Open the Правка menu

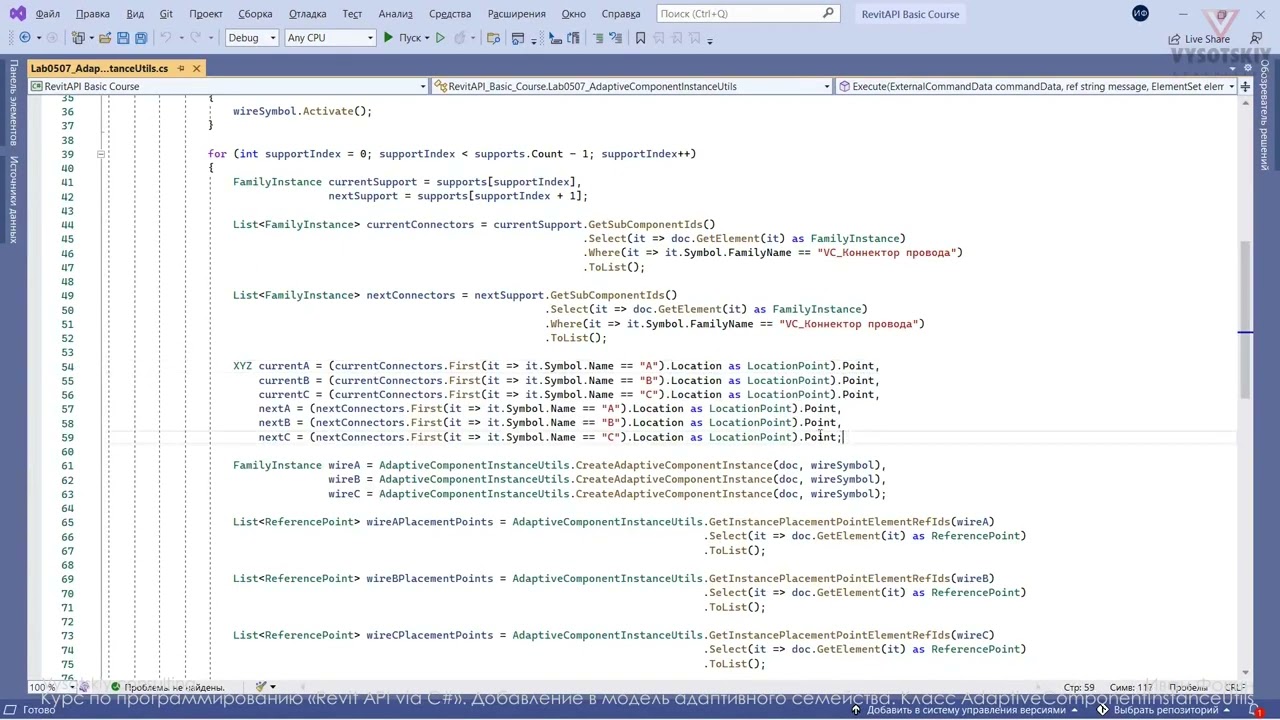click(93, 14)
